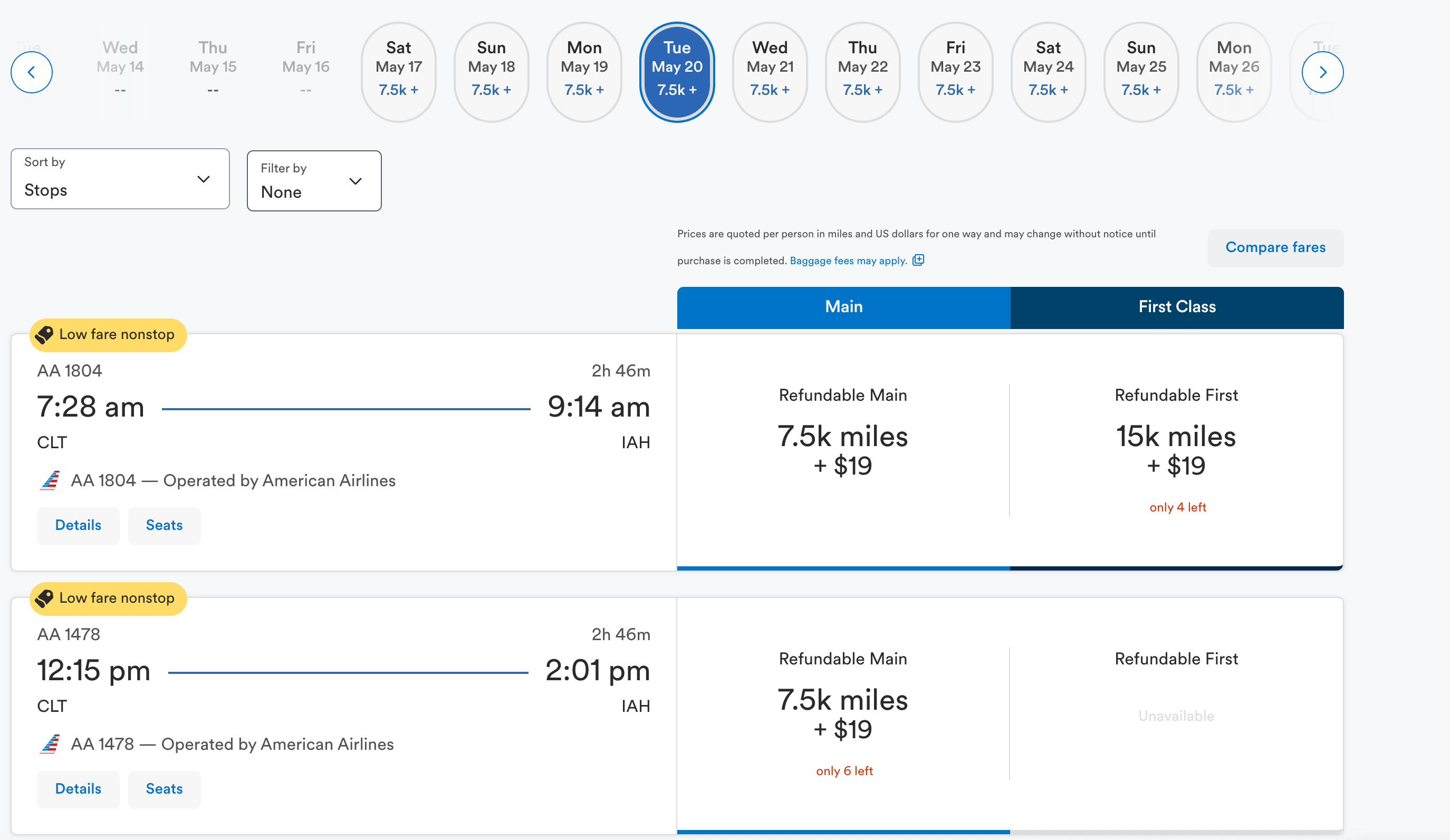View Details for flight AA 1804
The height and width of the screenshot is (840, 1450).
click(x=78, y=525)
